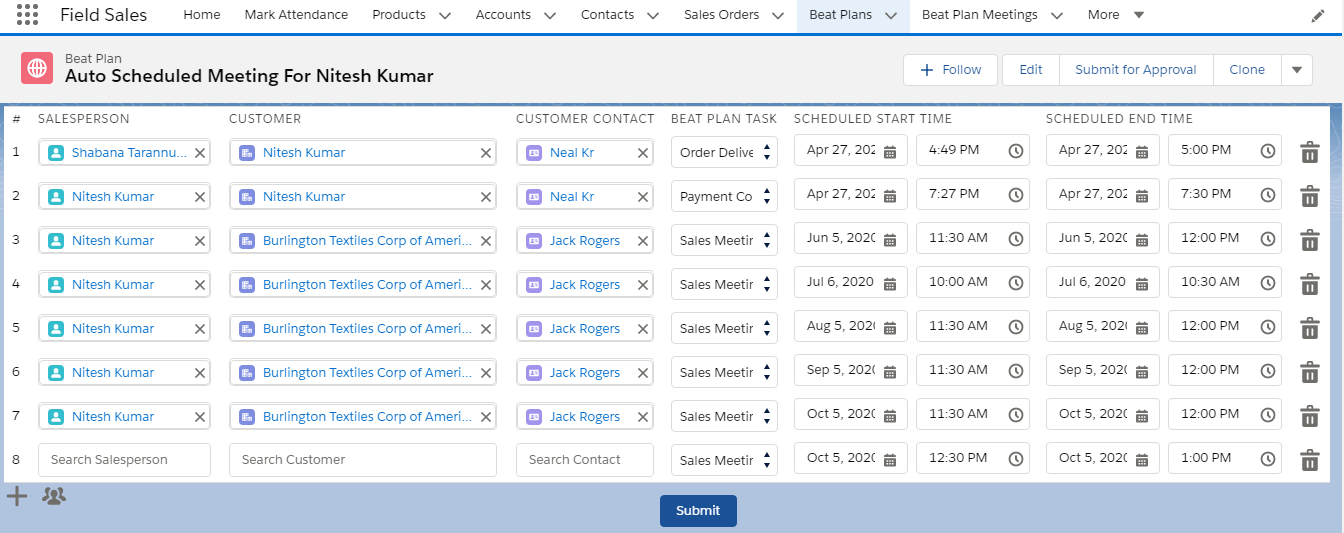Open calendar icon for Jun 5 start date
This screenshot has height=533, width=1344.
[x=890, y=239]
